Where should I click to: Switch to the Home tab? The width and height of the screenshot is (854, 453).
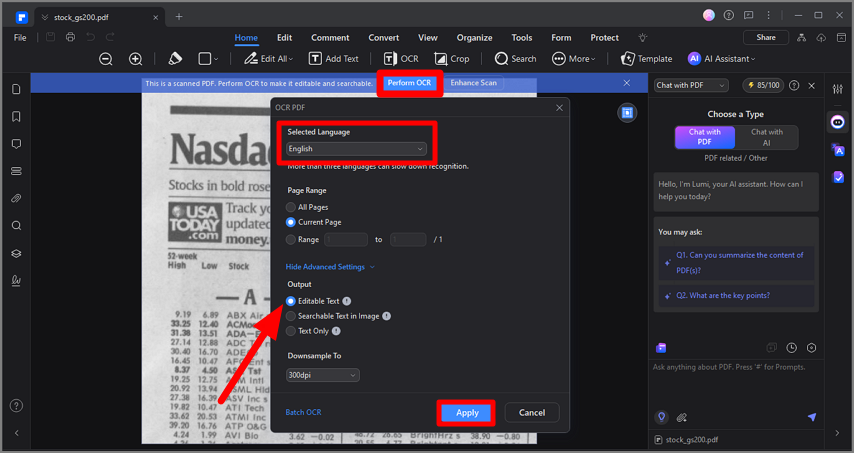246,38
